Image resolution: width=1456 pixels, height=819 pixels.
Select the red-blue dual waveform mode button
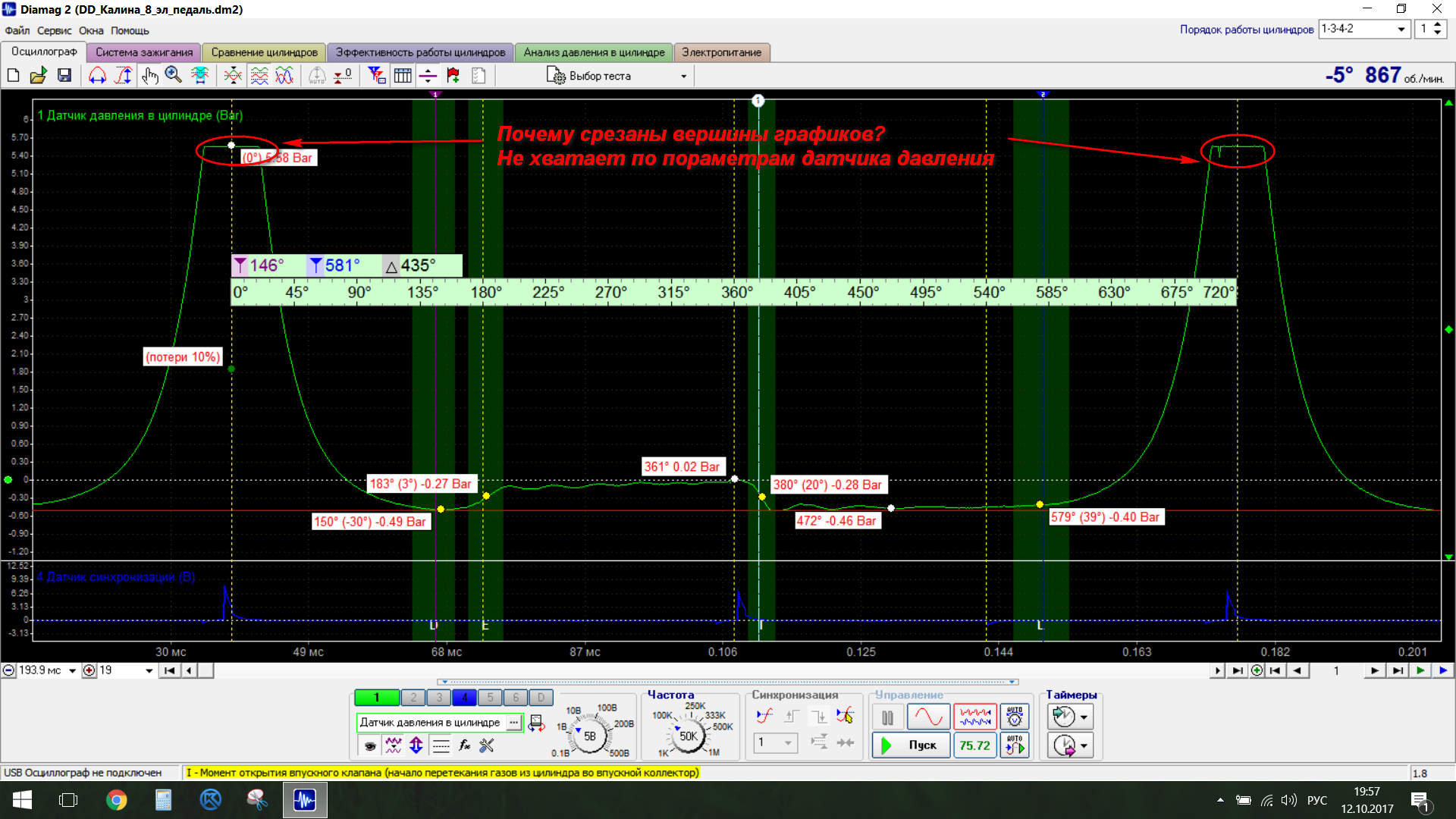975,717
